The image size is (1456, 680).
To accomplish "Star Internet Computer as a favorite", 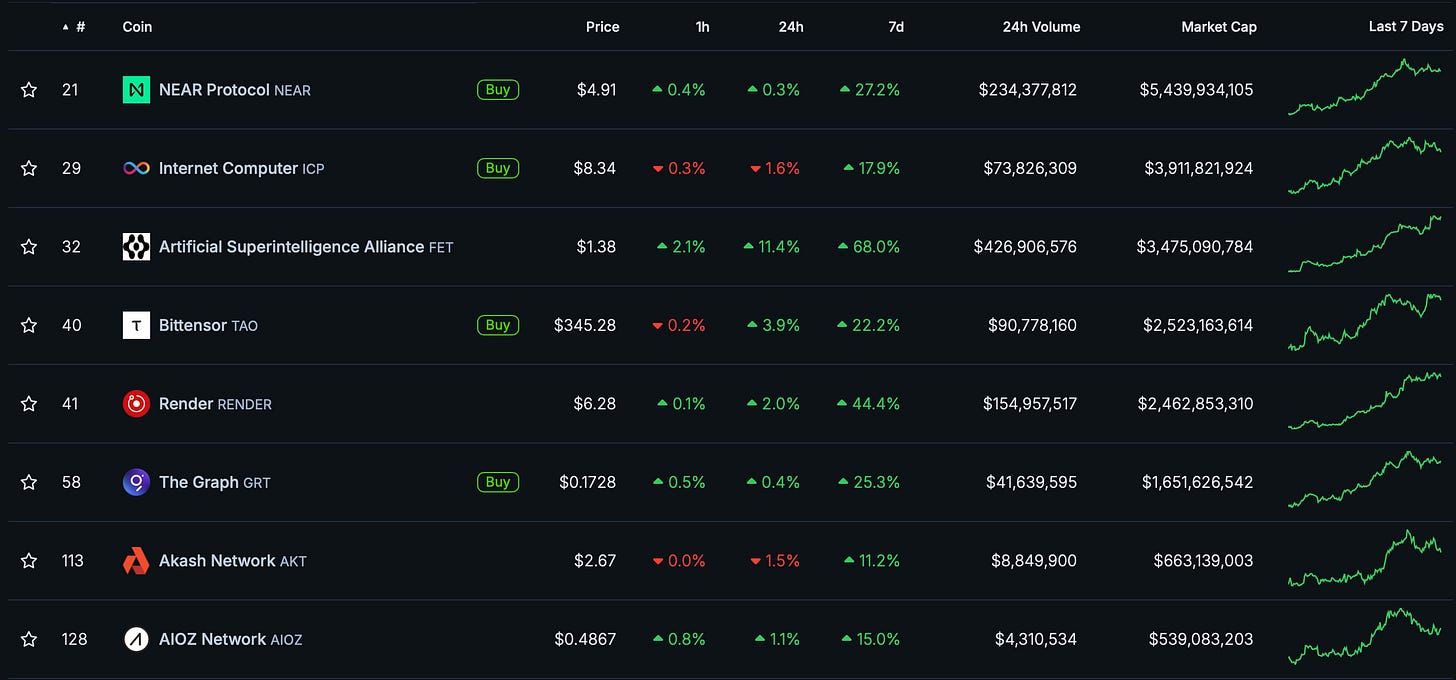I will (29, 168).
